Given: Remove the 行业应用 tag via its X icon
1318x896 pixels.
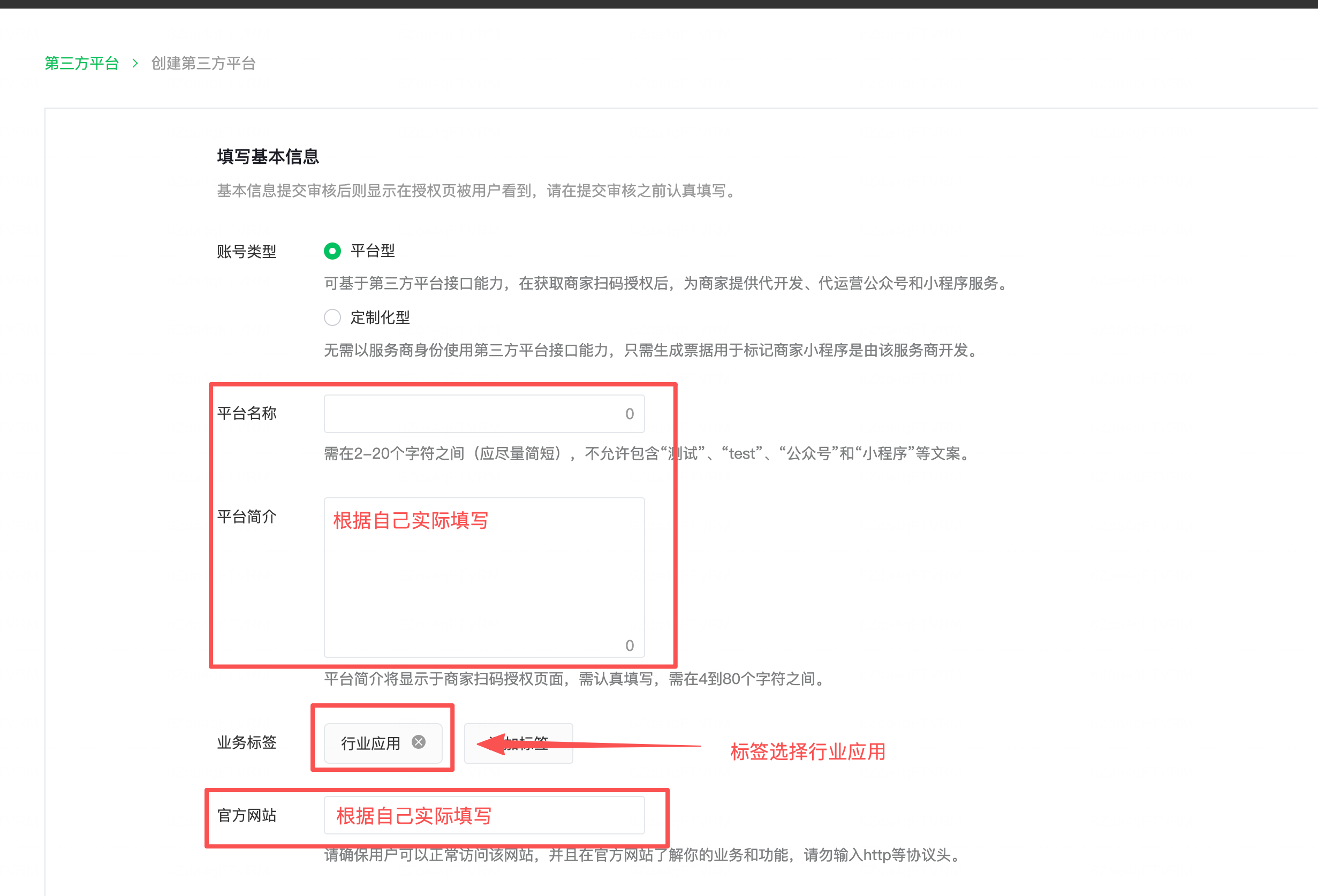Looking at the screenshot, I should [x=419, y=742].
